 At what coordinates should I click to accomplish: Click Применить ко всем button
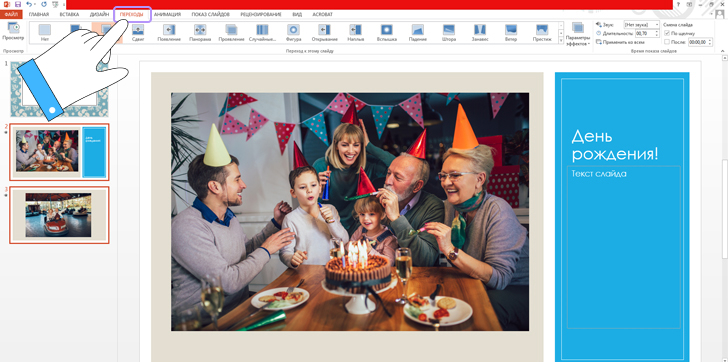click(x=620, y=42)
